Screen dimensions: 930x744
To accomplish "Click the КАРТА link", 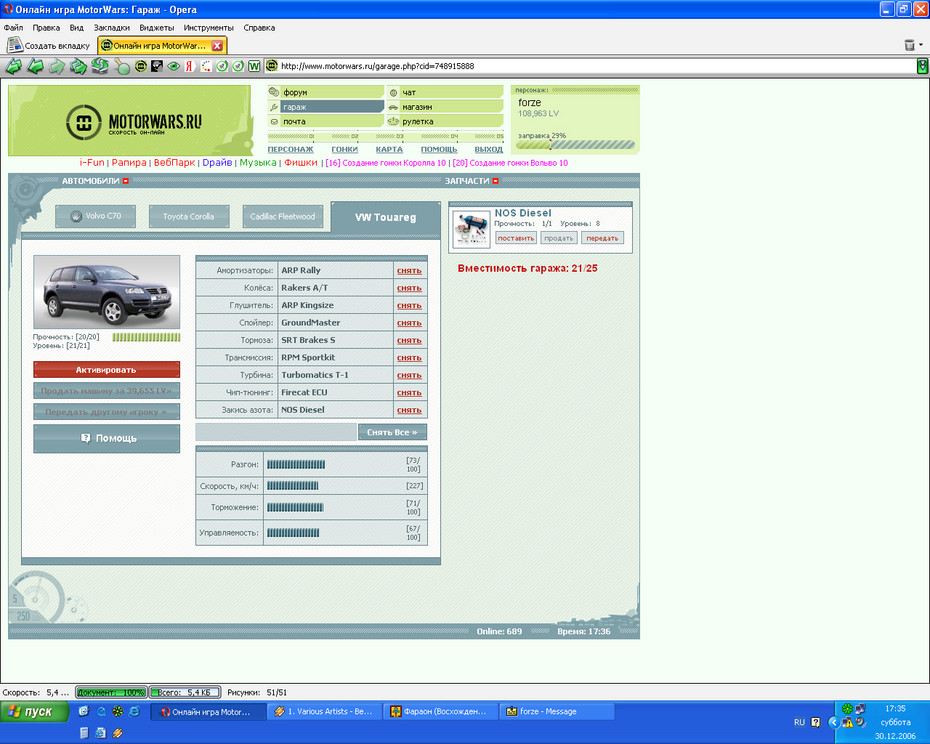I will point(389,150).
